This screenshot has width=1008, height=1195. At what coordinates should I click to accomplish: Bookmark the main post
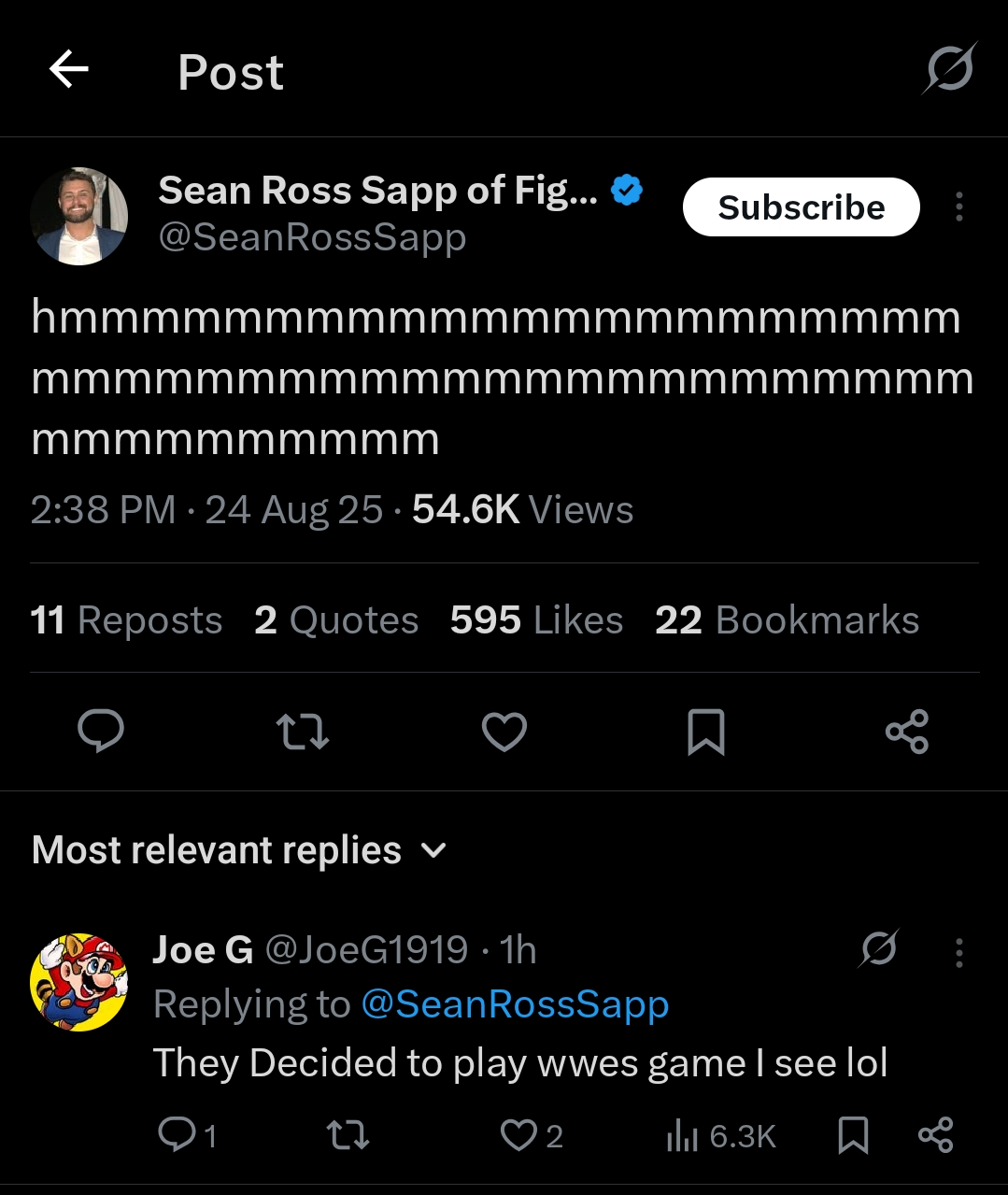click(x=705, y=731)
